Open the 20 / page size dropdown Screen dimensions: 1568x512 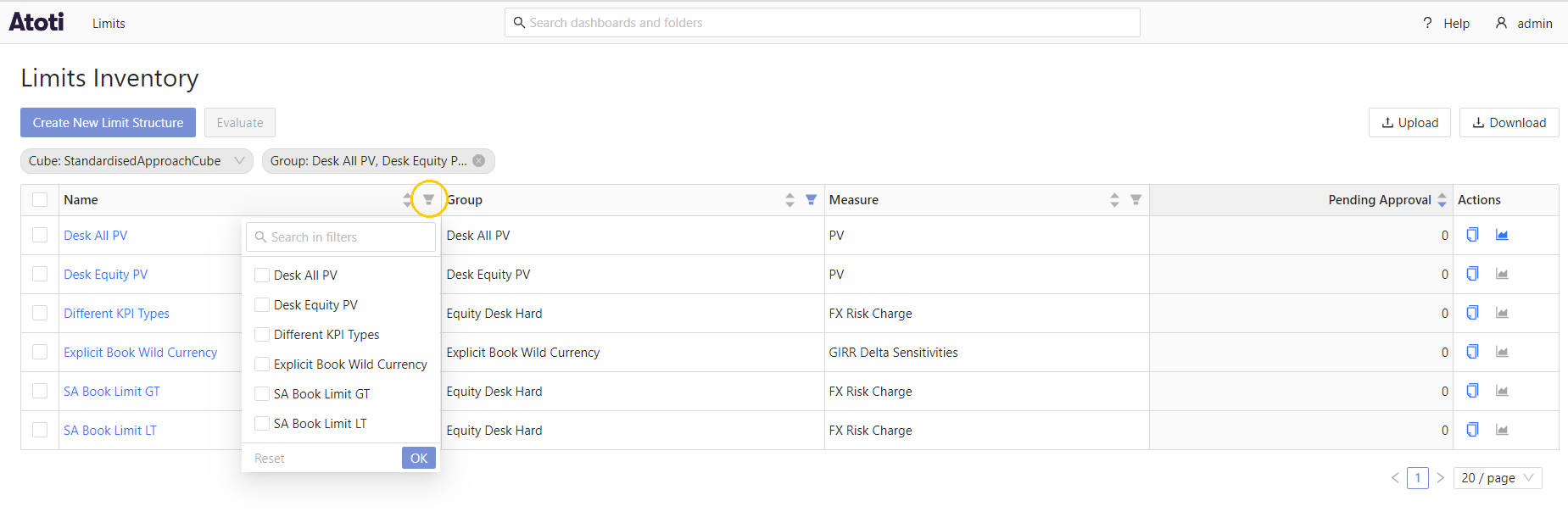(x=1498, y=478)
